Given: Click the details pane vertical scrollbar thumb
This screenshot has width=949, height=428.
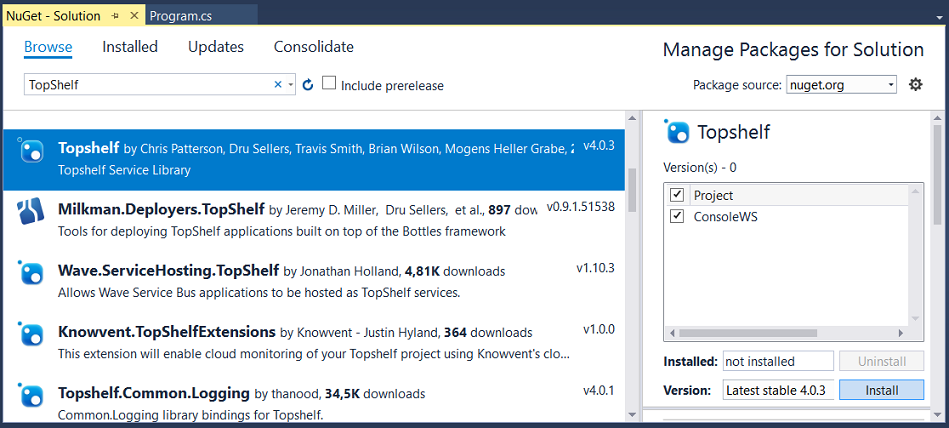Looking at the screenshot, I should tap(938, 176).
